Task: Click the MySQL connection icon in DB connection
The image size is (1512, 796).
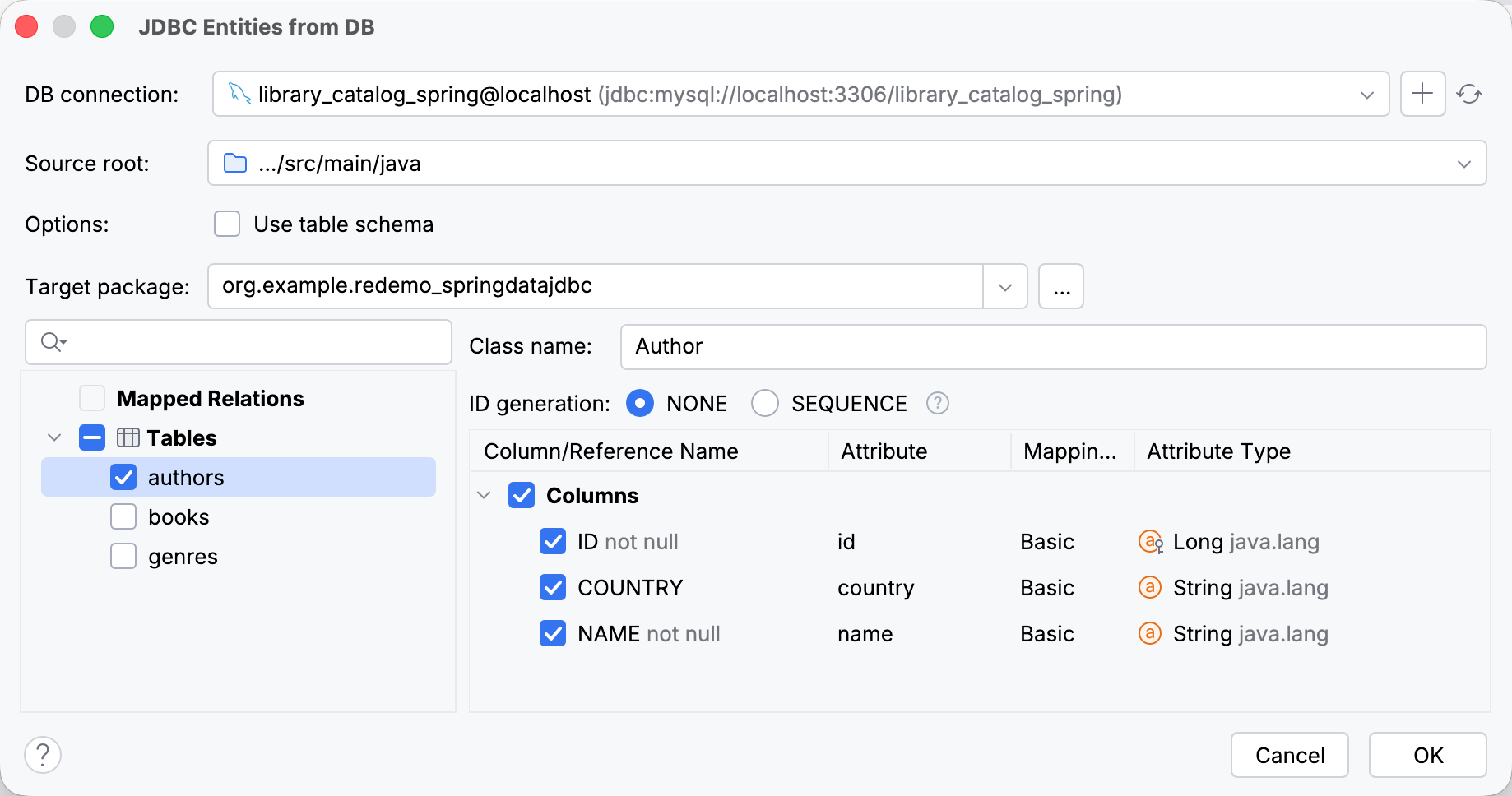Action: click(x=239, y=94)
